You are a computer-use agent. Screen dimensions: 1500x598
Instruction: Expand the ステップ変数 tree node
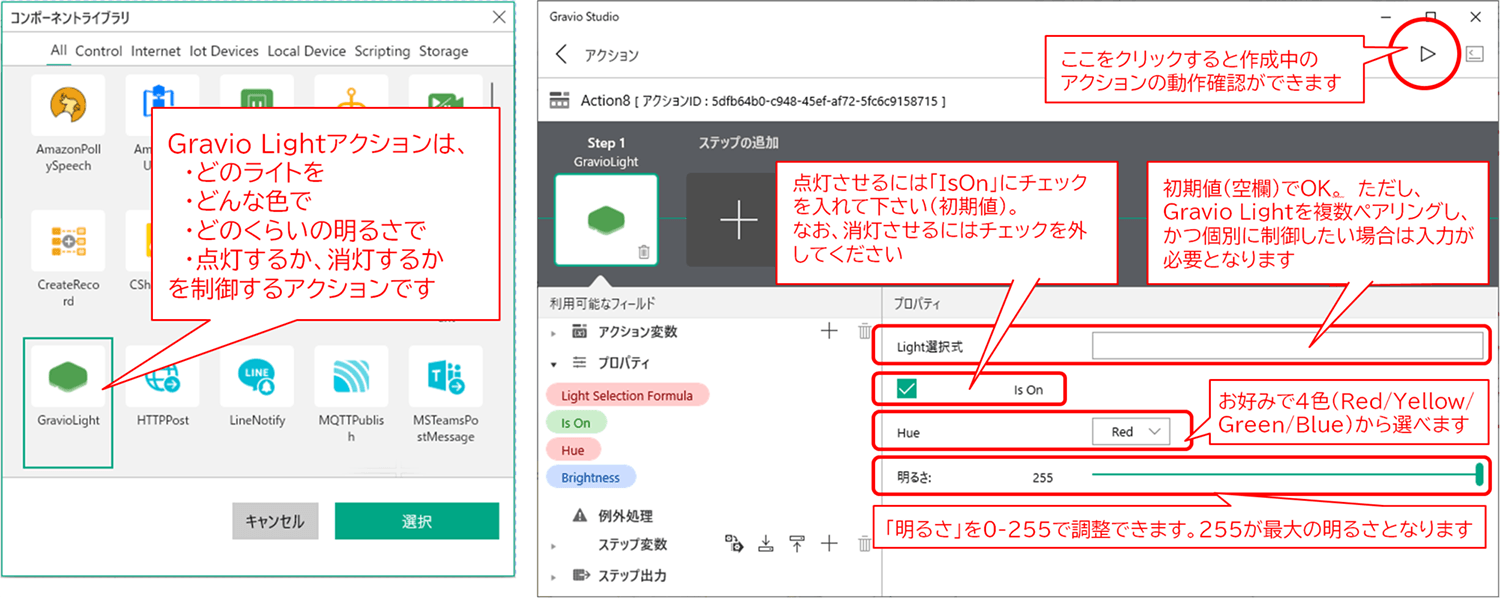(554, 546)
